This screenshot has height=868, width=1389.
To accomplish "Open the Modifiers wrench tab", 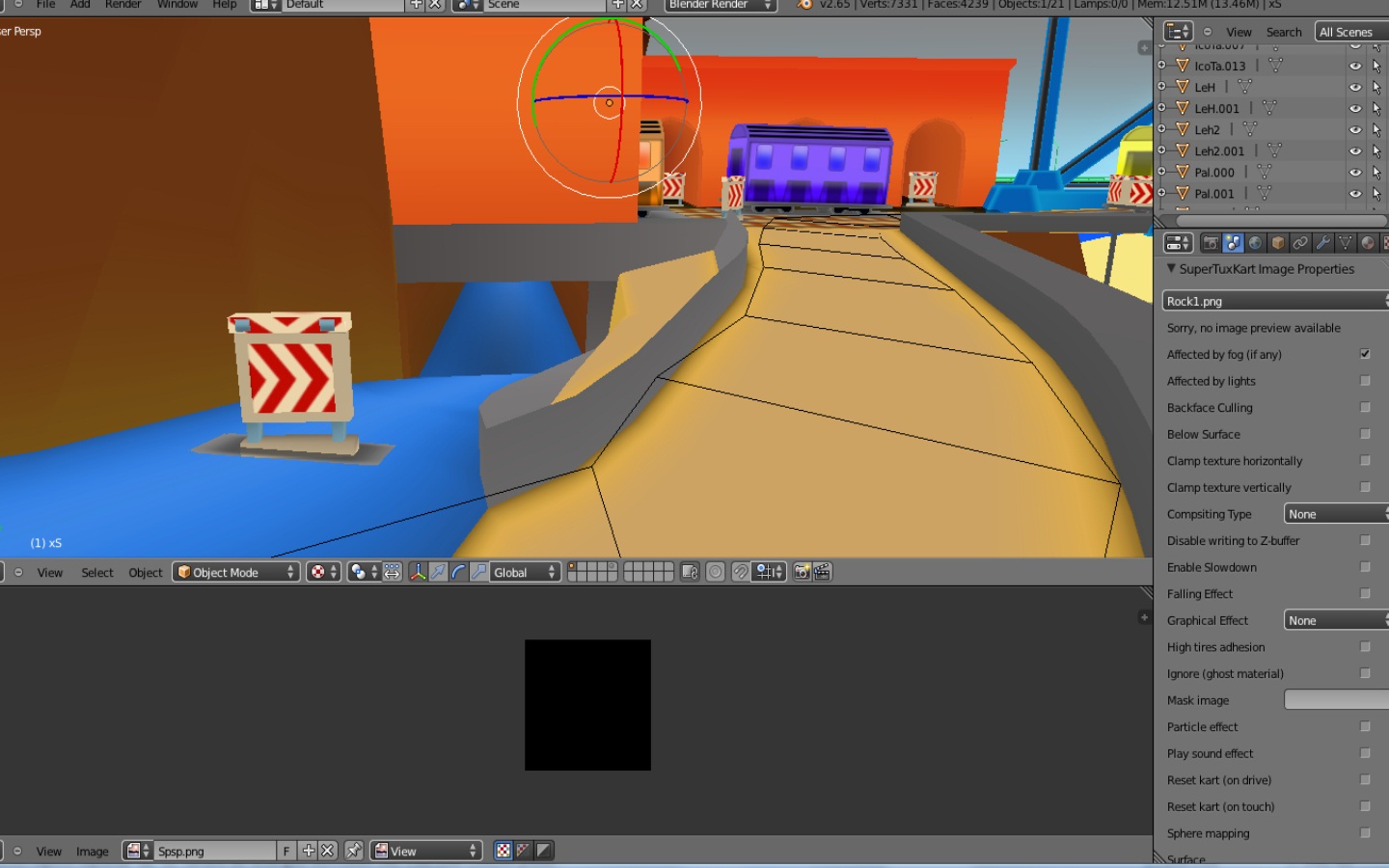I will click(x=1322, y=243).
